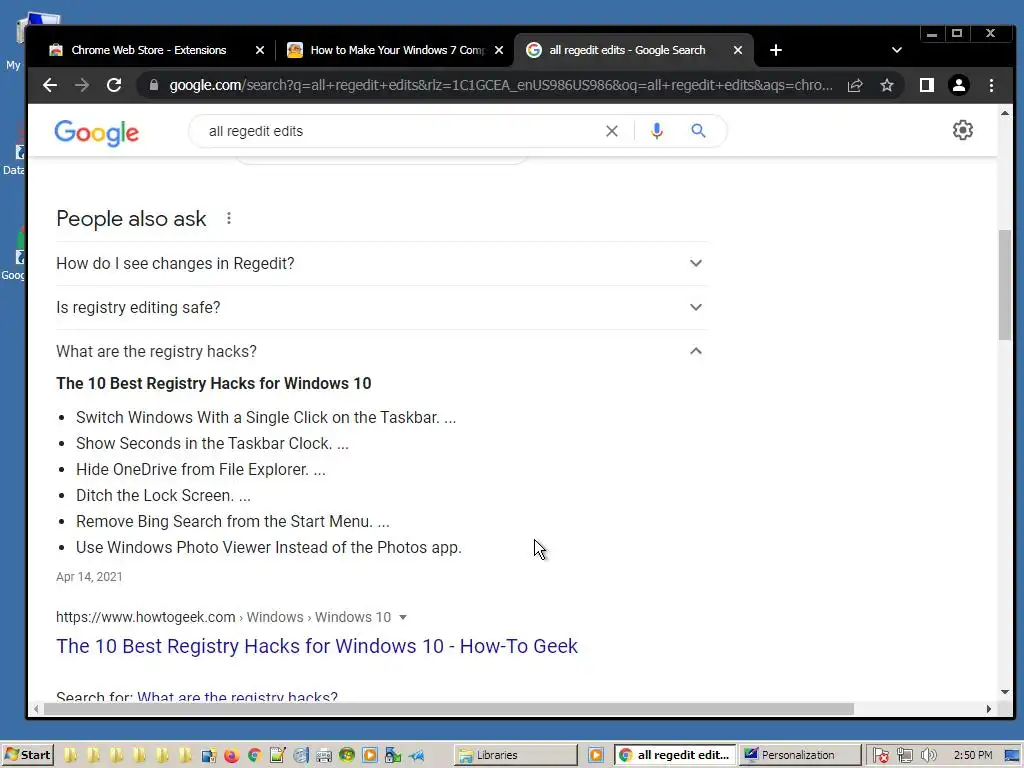Launch Firefox from the taskbar quick launch
The height and width of the screenshot is (768, 1024).
click(x=231, y=756)
